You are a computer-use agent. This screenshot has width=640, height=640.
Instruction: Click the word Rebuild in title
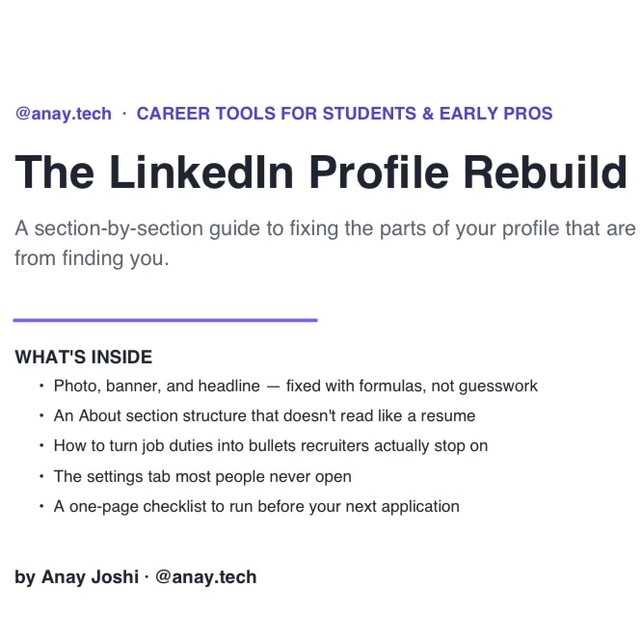[545, 172]
